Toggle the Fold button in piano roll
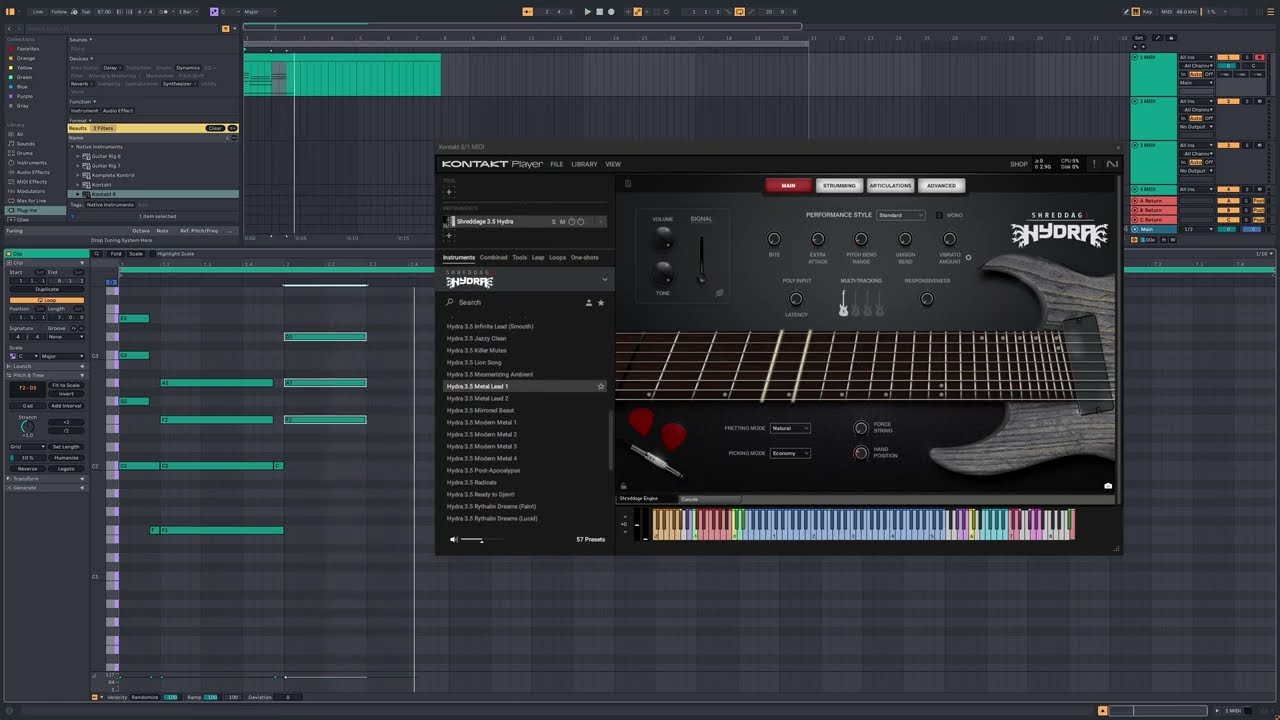 point(116,253)
